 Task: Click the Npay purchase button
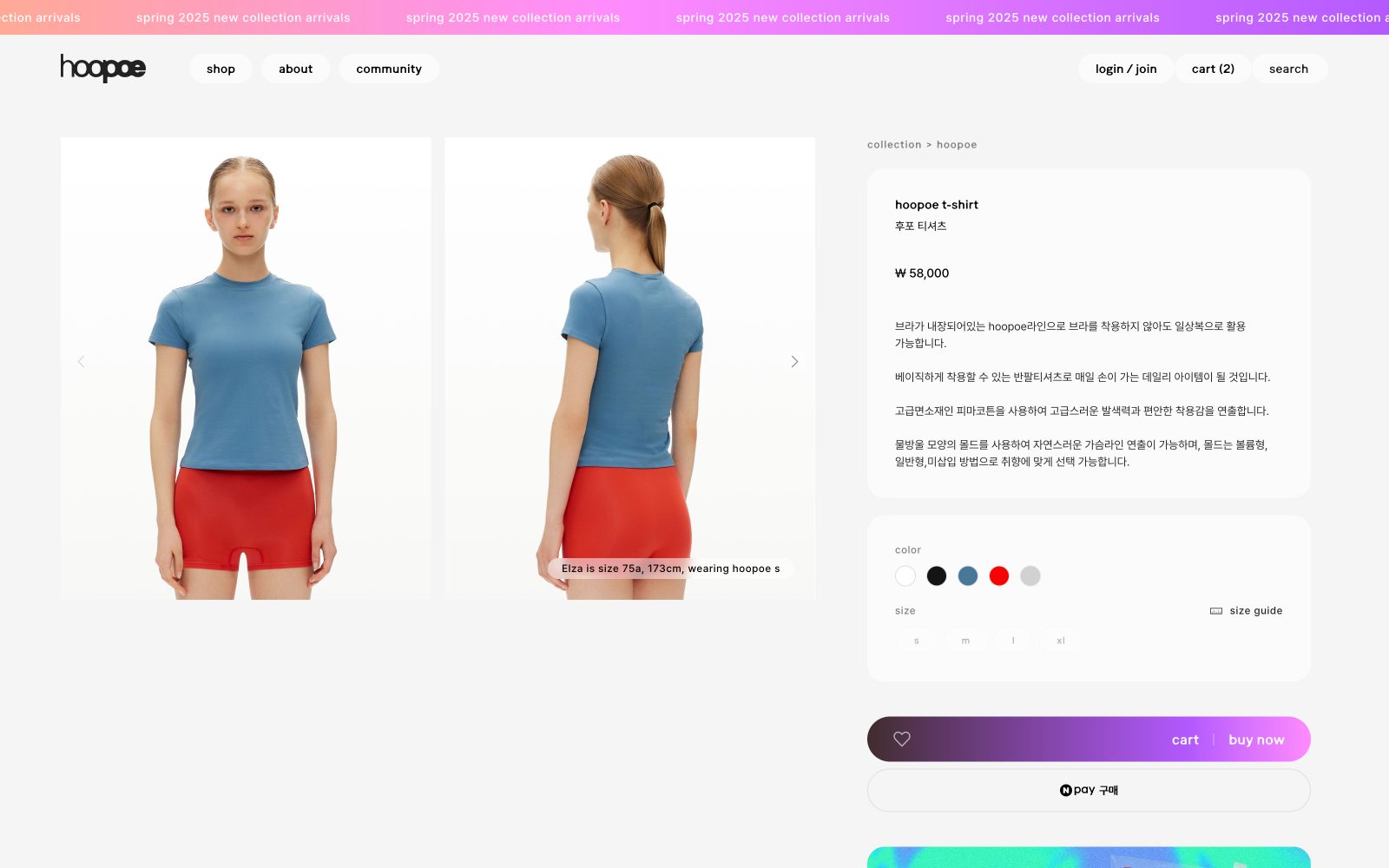[1089, 790]
